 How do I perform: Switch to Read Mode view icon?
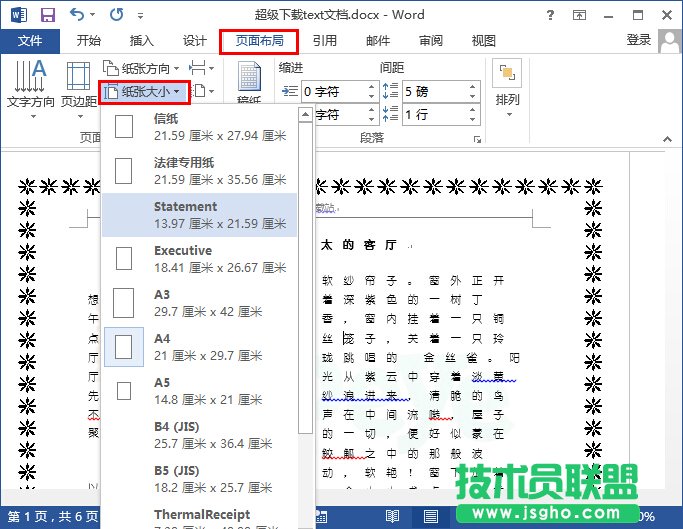pos(392,517)
